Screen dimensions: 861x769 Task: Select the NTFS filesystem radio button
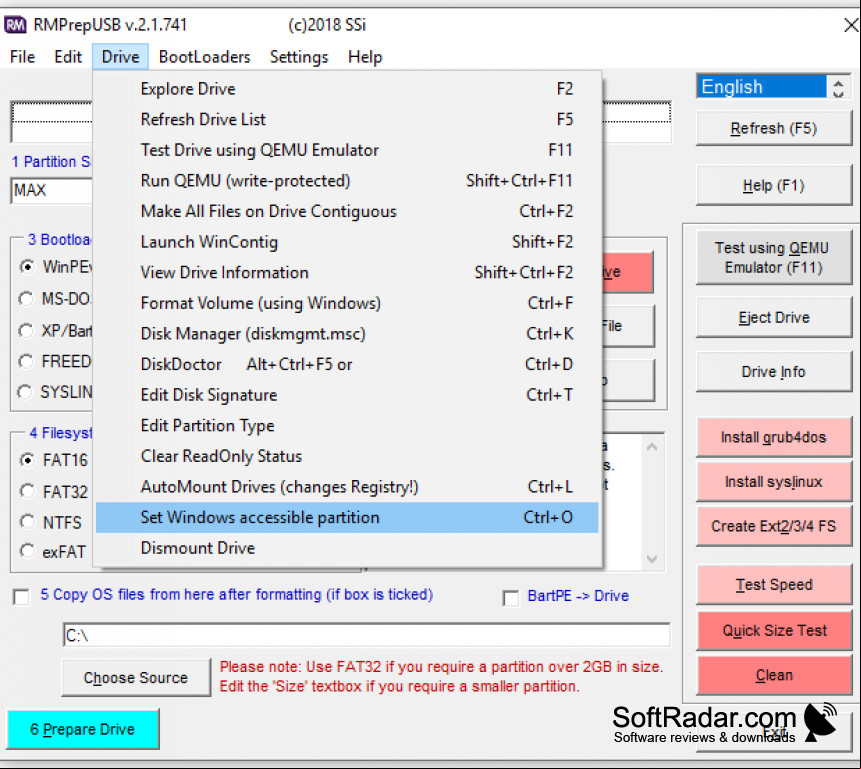coord(27,521)
